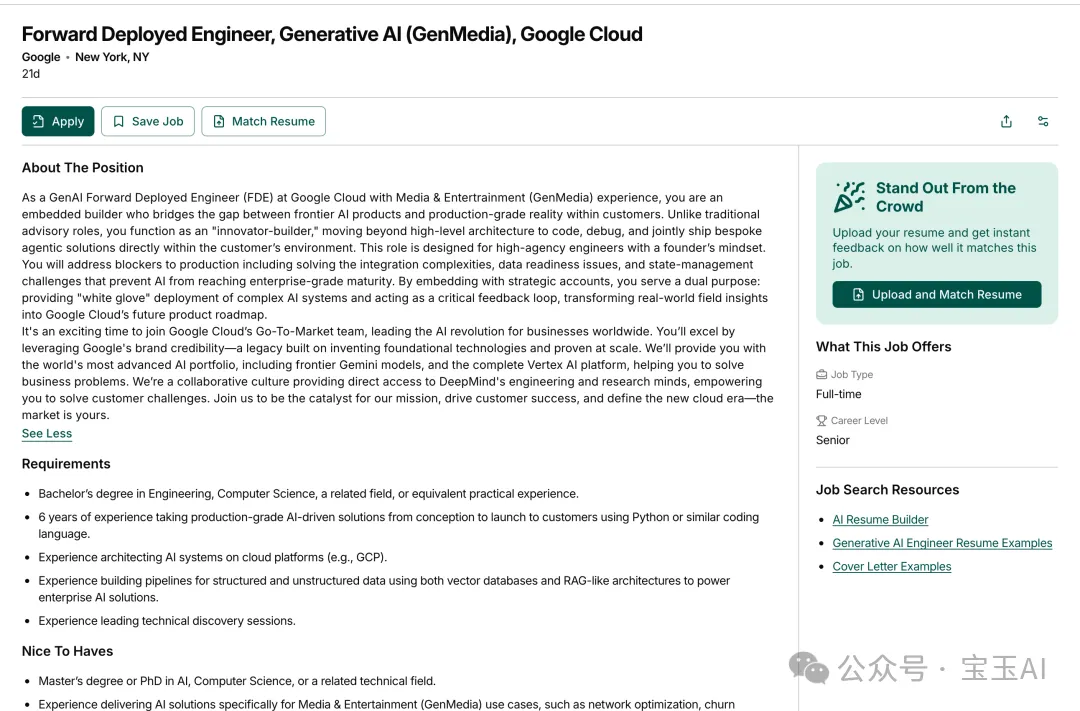Open Generative AI Engineer Resume Examples link
The image size is (1080, 711).
pyautogui.click(x=942, y=543)
